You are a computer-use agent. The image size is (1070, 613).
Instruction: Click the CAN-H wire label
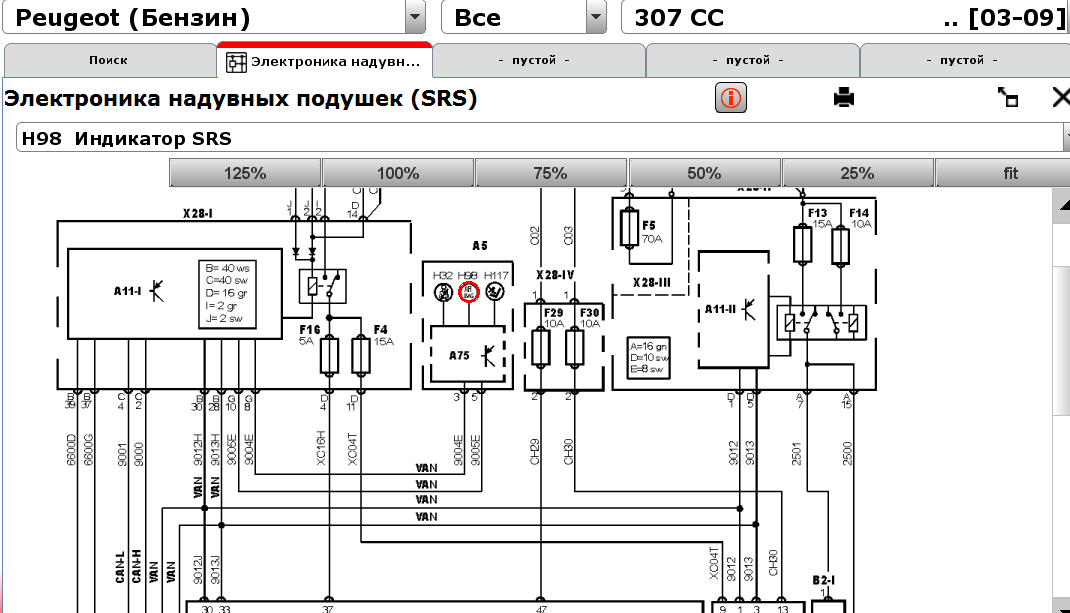[x=136, y=567]
